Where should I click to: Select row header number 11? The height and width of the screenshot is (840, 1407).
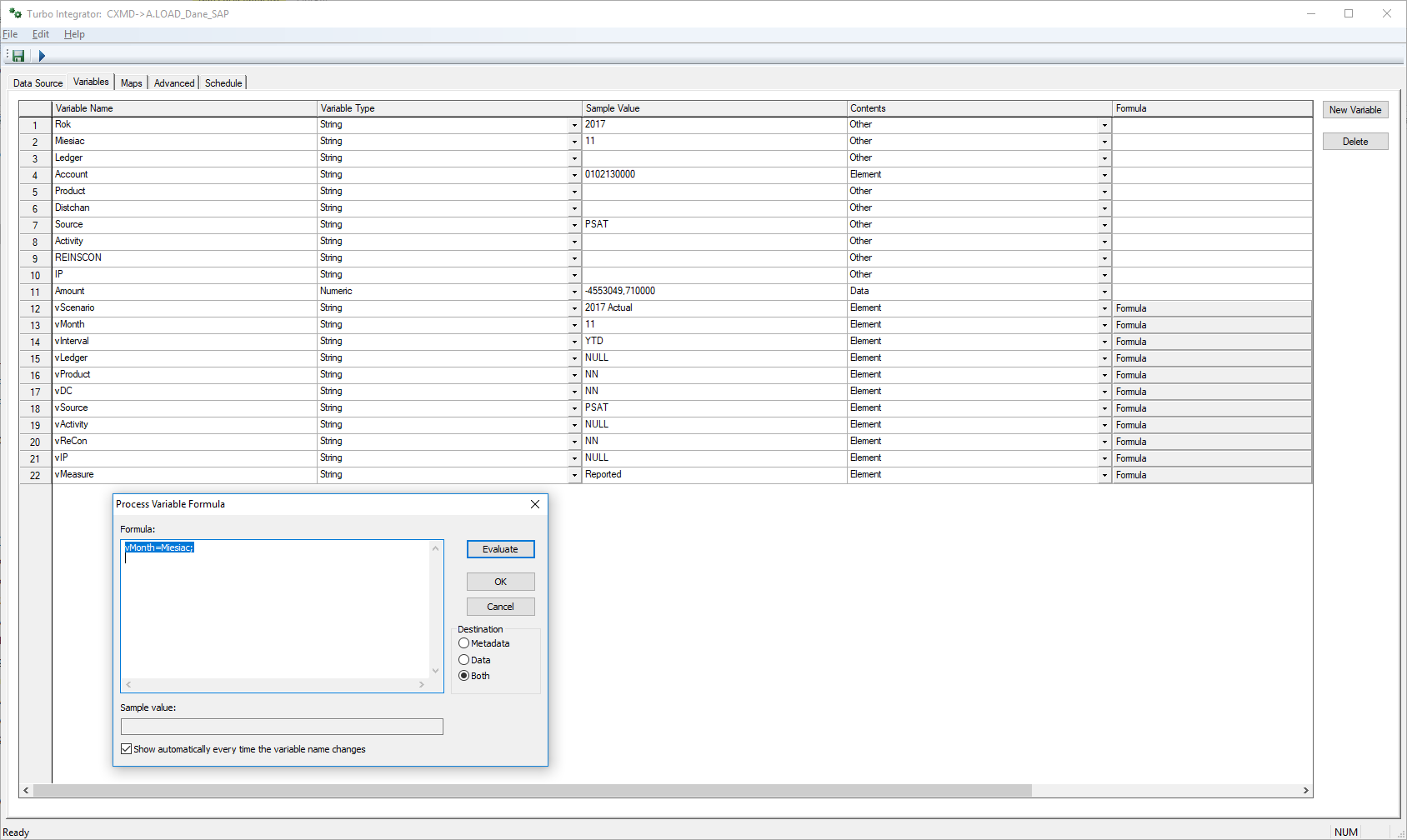pos(35,292)
